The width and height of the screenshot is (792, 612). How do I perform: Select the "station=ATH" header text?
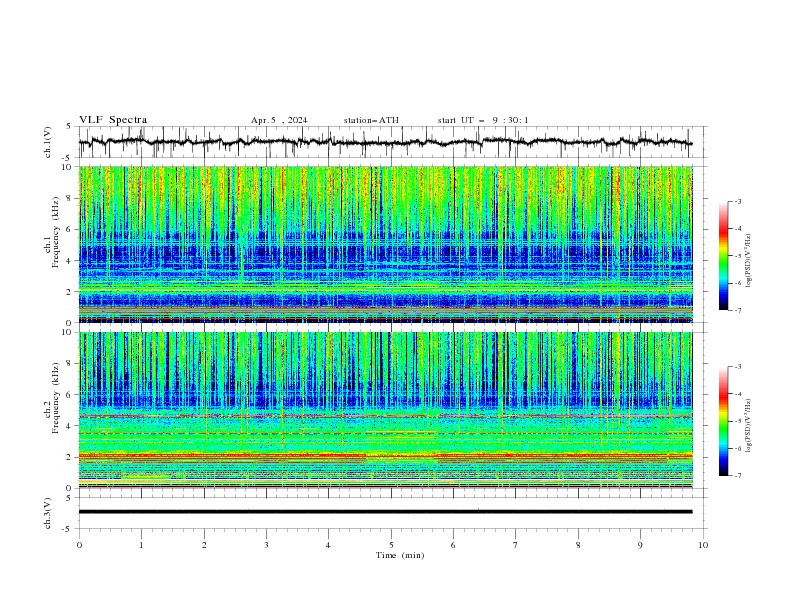371,120
